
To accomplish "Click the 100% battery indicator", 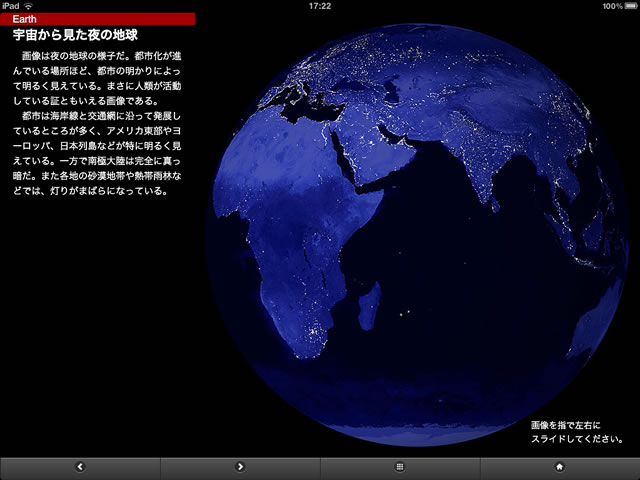I will point(620,6).
